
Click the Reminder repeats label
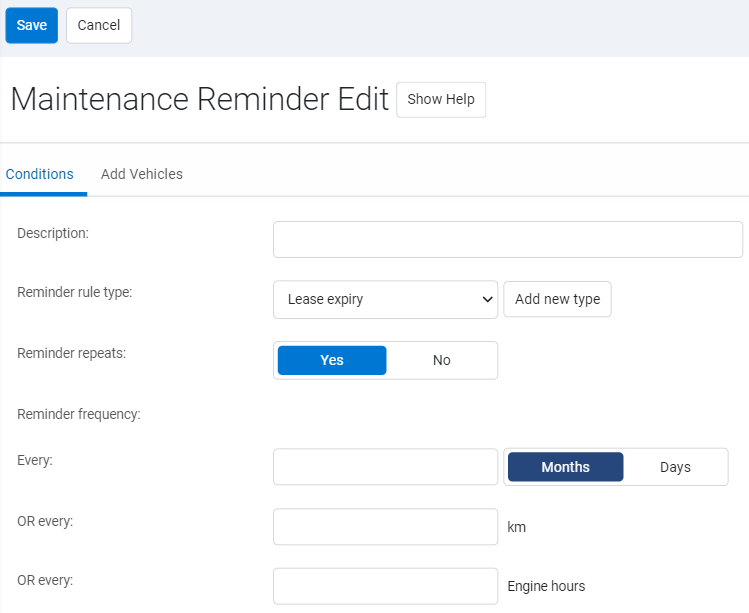71,353
